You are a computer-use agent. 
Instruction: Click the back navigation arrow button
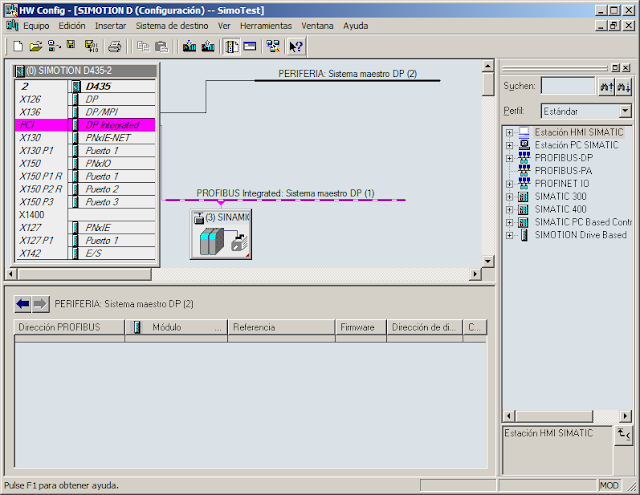click(x=23, y=304)
